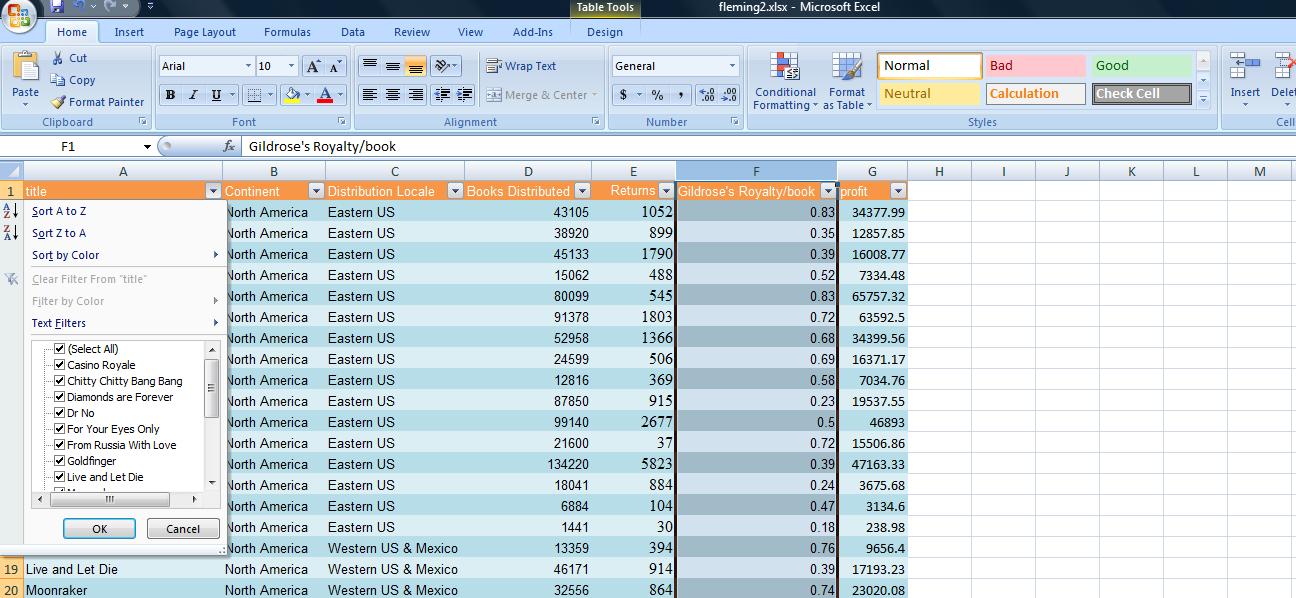
Task: Uncheck Casino Royale in filter list
Action: click(x=60, y=365)
